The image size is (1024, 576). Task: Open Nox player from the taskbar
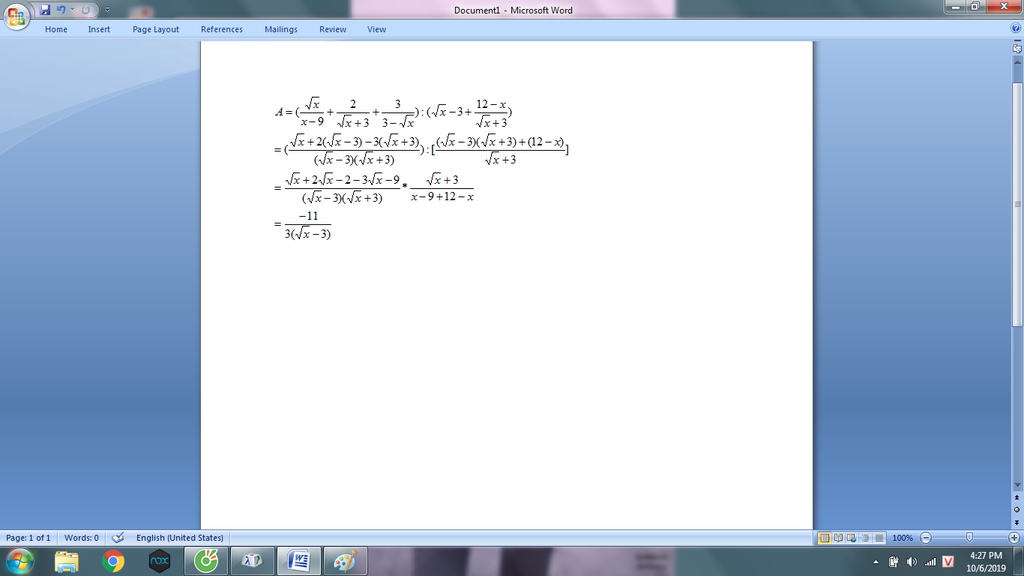[x=159, y=562]
